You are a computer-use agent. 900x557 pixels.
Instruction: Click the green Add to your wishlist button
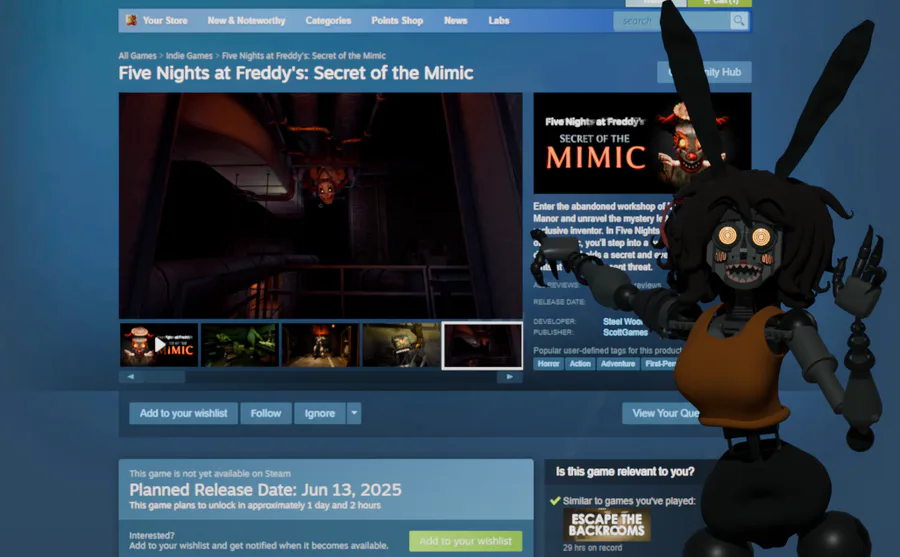(465, 541)
